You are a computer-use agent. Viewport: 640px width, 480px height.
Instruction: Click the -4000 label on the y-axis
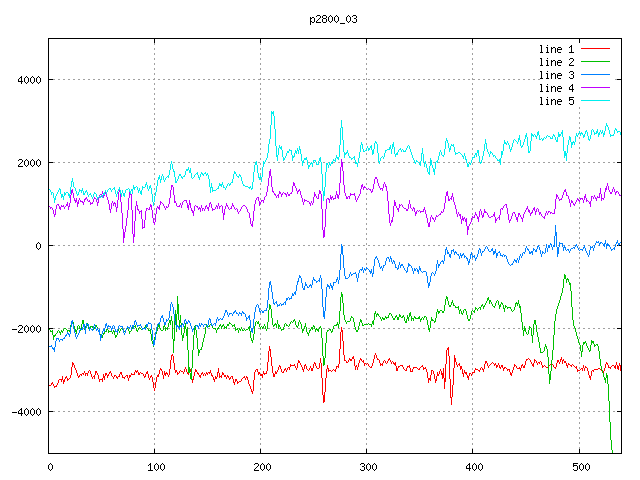click(x=23, y=412)
